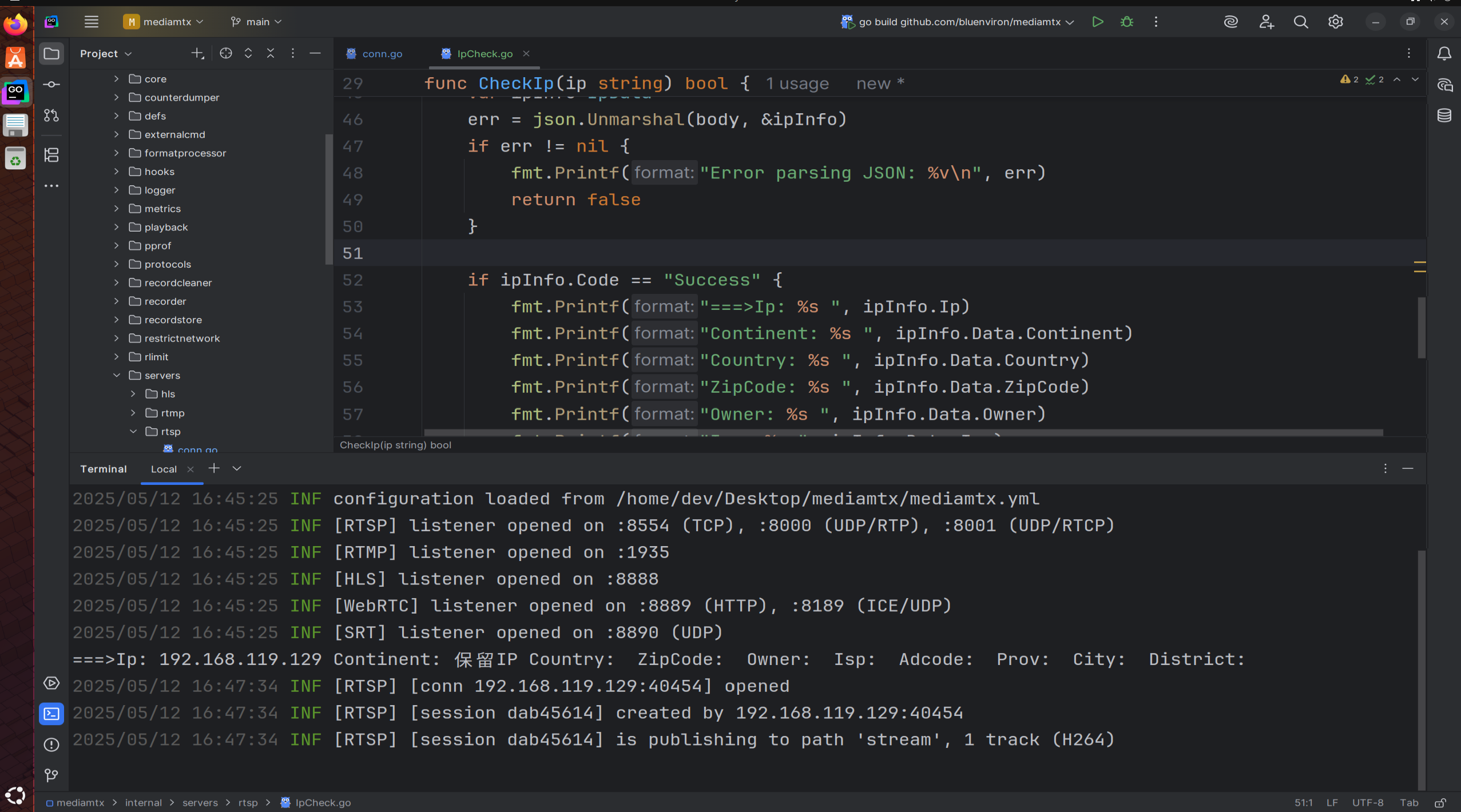Open IDE settings gear

[x=1335, y=22]
